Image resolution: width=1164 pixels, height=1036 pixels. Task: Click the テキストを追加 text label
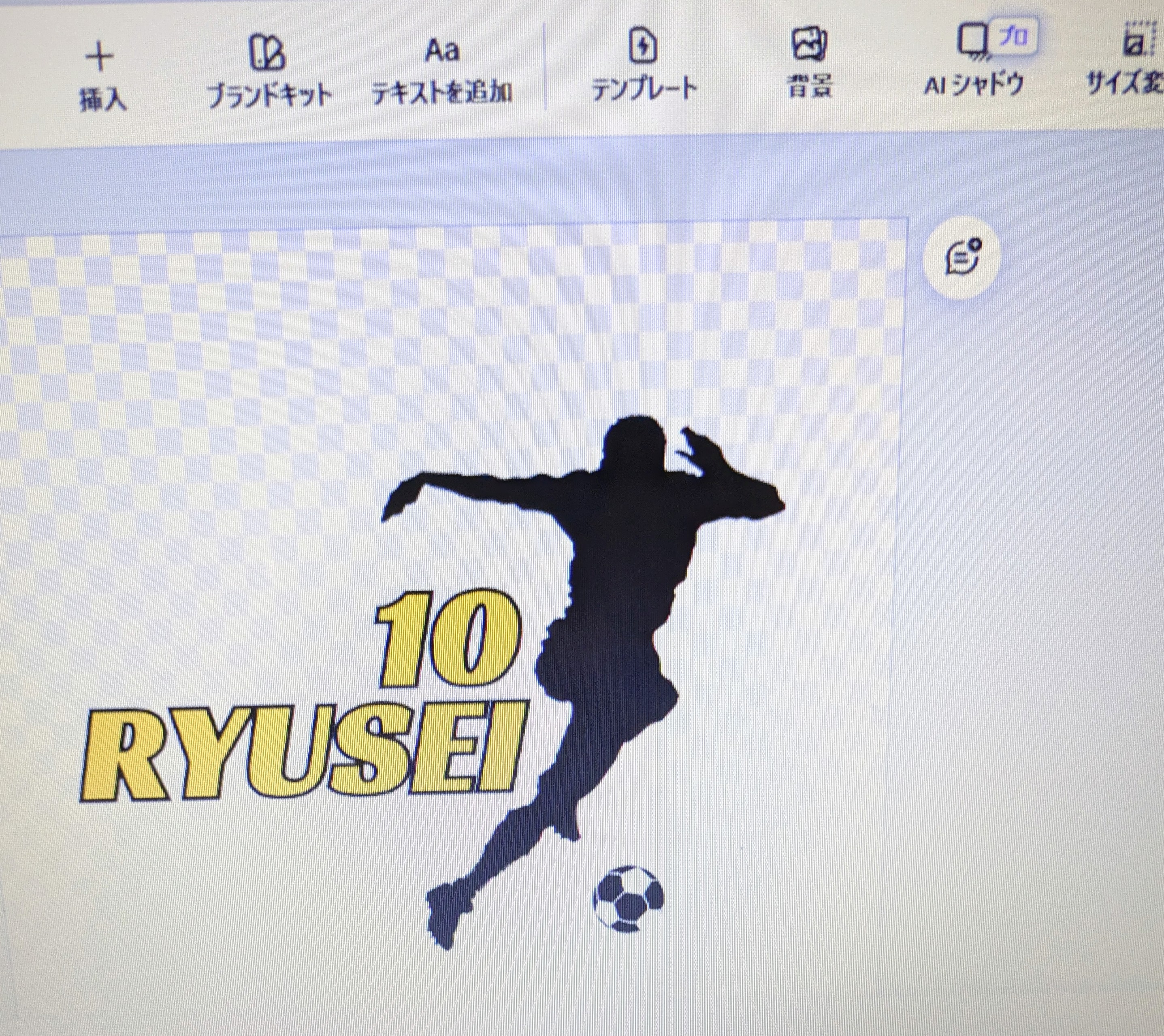point(442,92)
